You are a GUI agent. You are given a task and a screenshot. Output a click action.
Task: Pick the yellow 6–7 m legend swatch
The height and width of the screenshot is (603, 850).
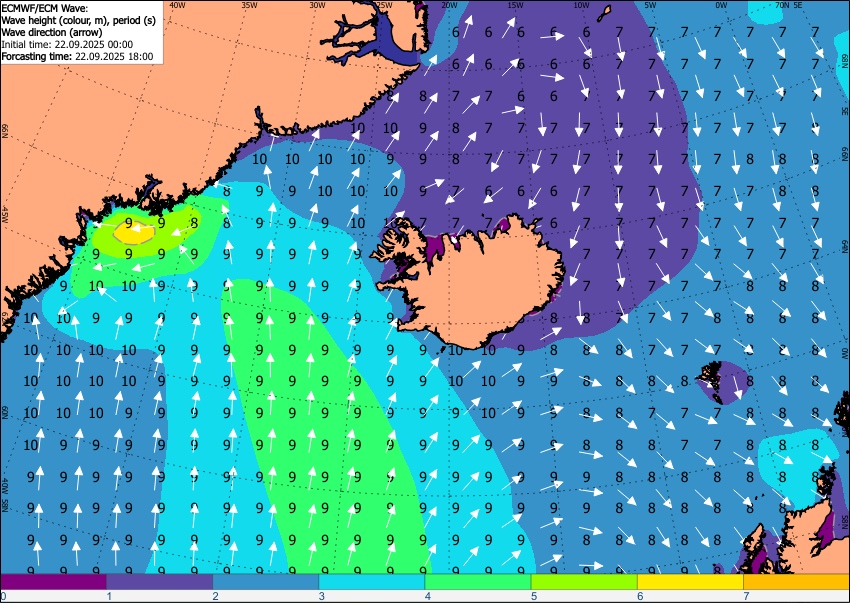pos(691,582)
